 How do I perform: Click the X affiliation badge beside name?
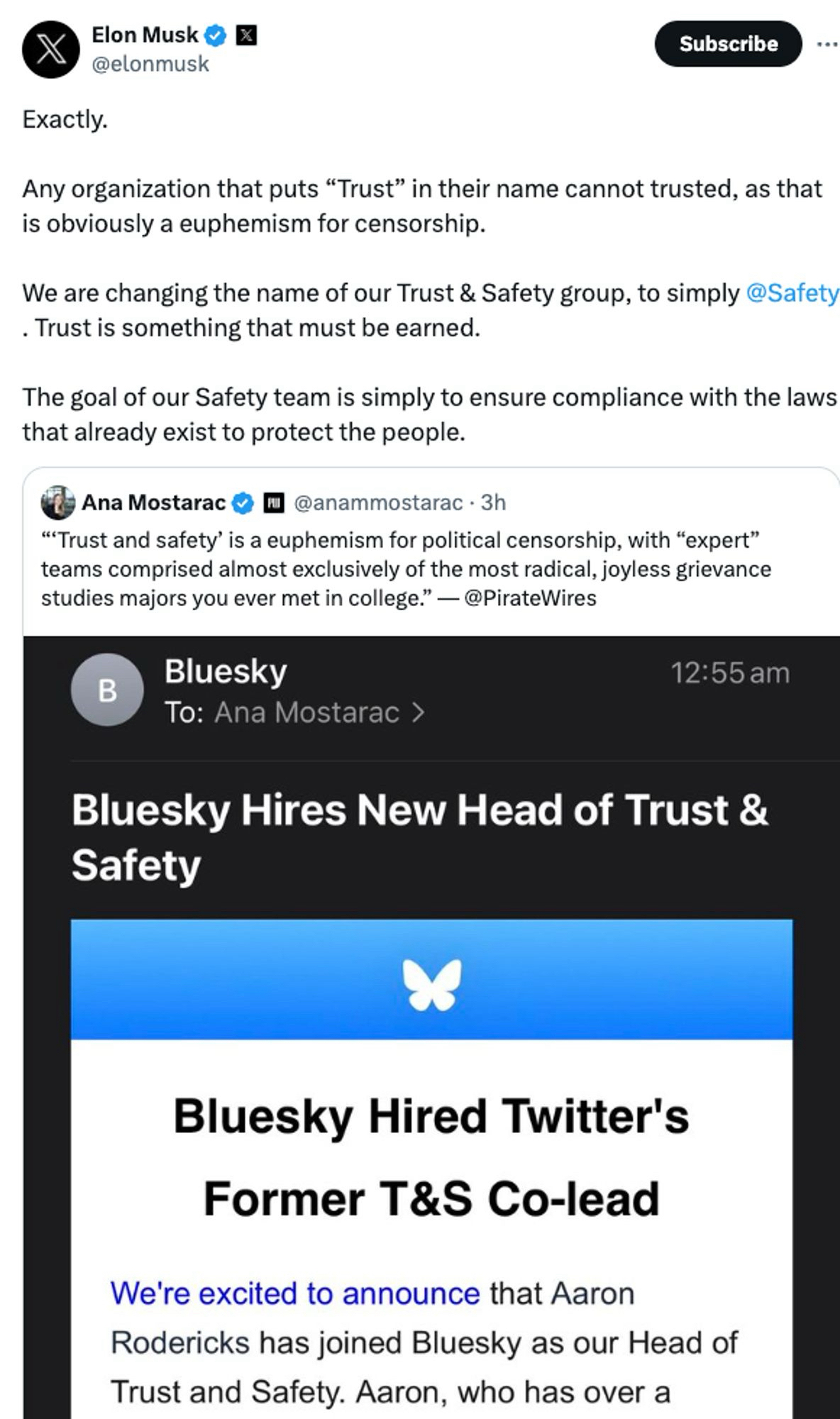(246, 35)
